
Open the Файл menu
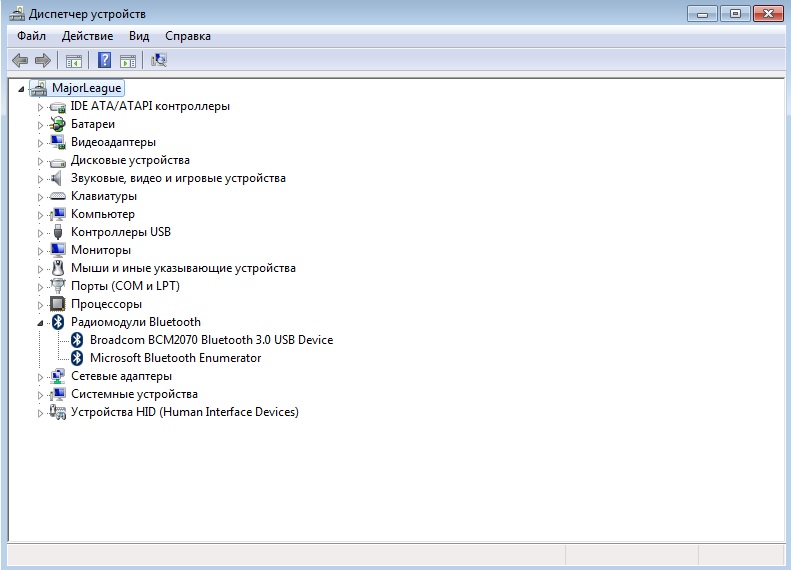point(31,36)
